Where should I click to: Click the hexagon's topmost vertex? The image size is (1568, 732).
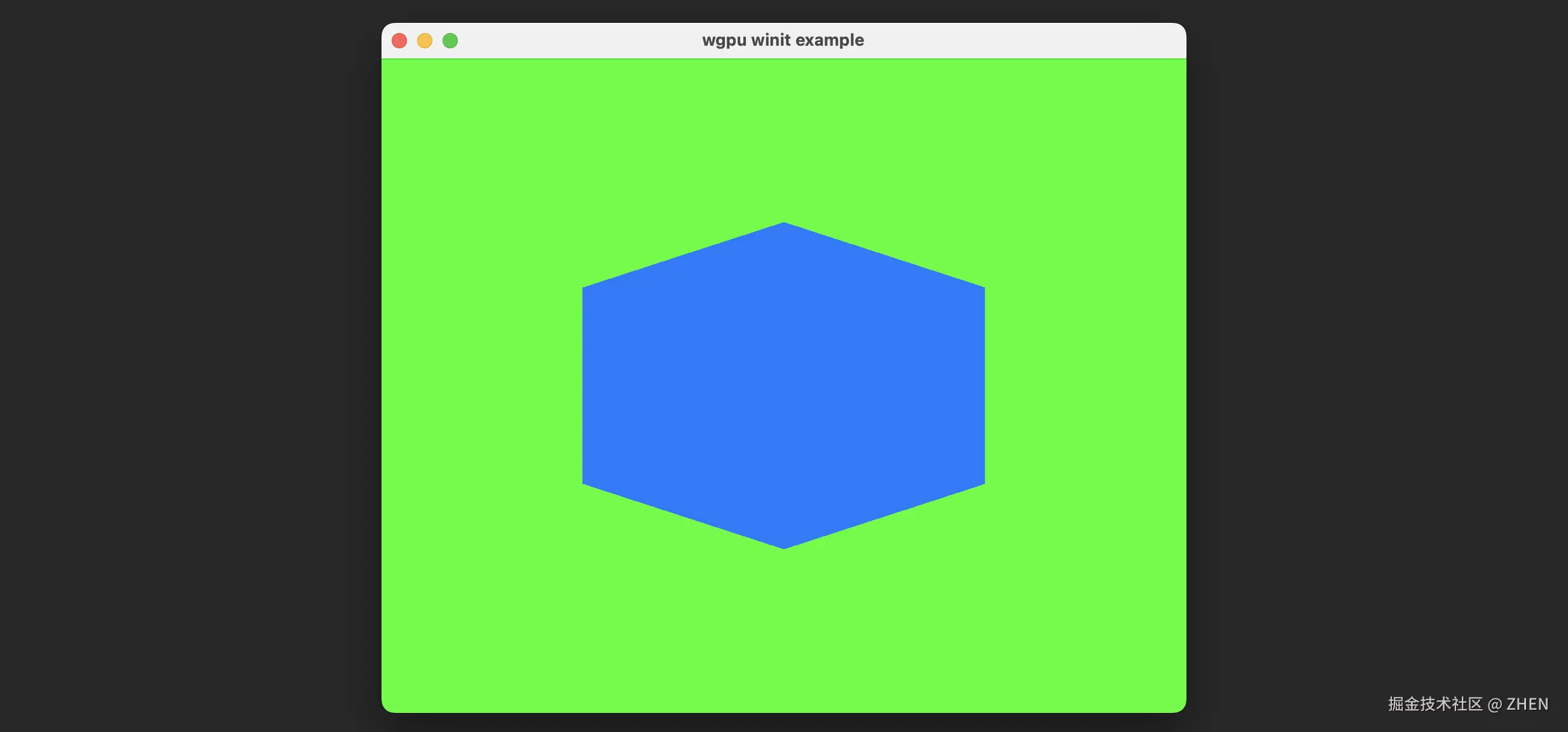784,224
